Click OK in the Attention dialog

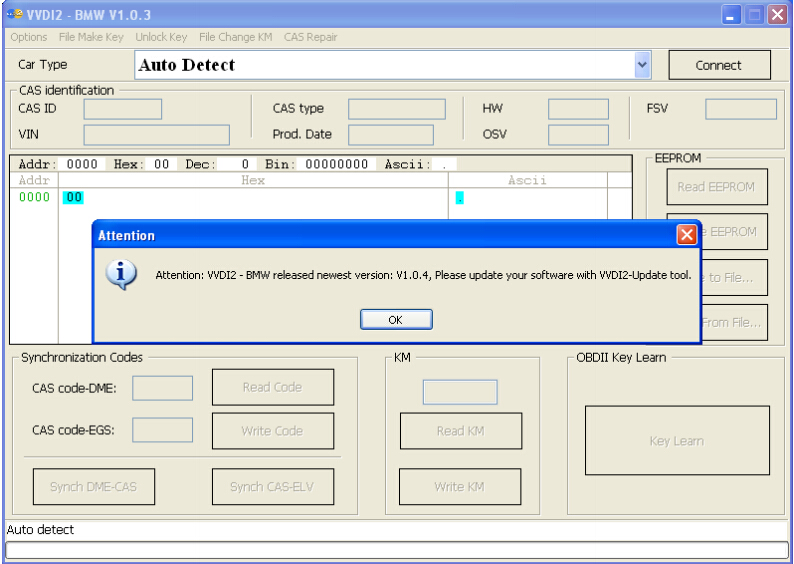pos(396,319)
